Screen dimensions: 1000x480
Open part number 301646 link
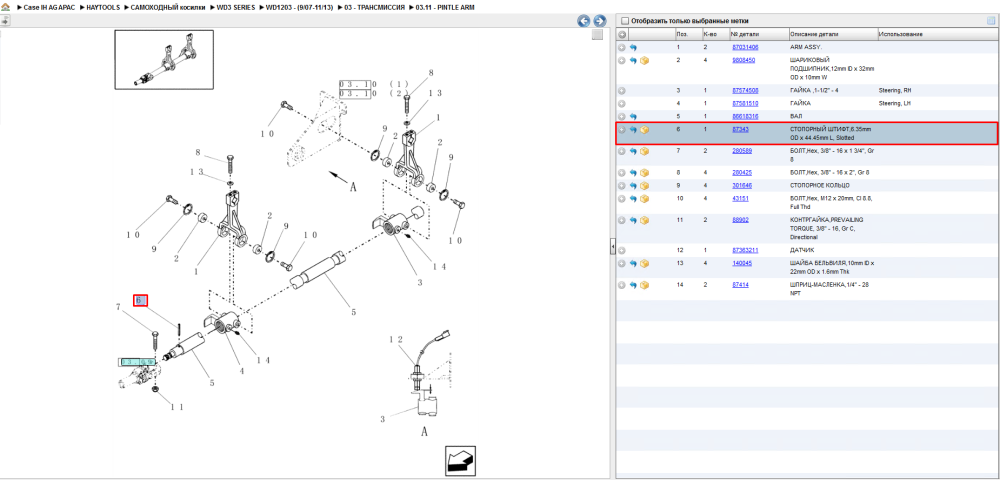pyautogui.click(x=742, y=185)
